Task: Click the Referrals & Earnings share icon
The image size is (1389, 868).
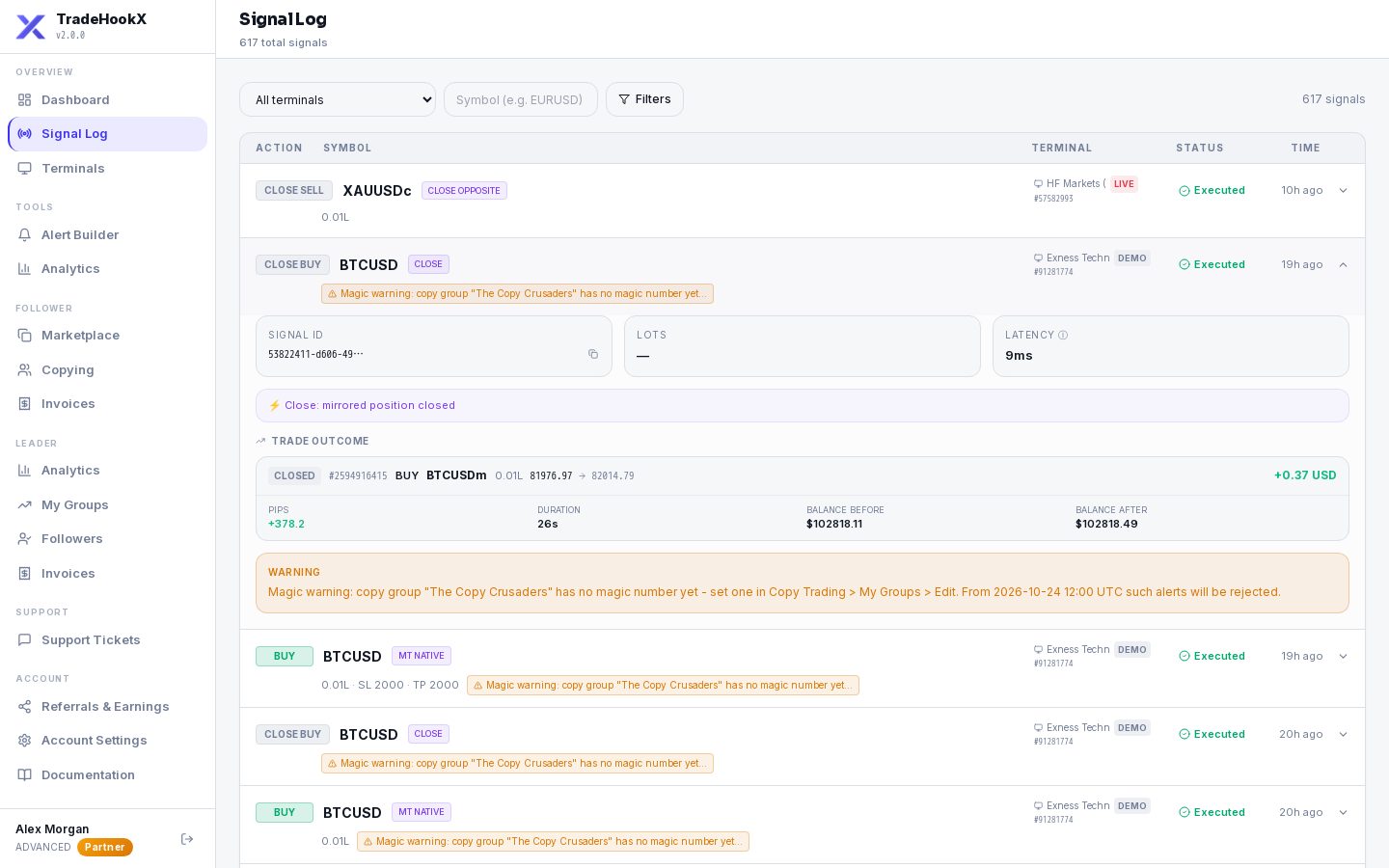Action: click(25, 706)
